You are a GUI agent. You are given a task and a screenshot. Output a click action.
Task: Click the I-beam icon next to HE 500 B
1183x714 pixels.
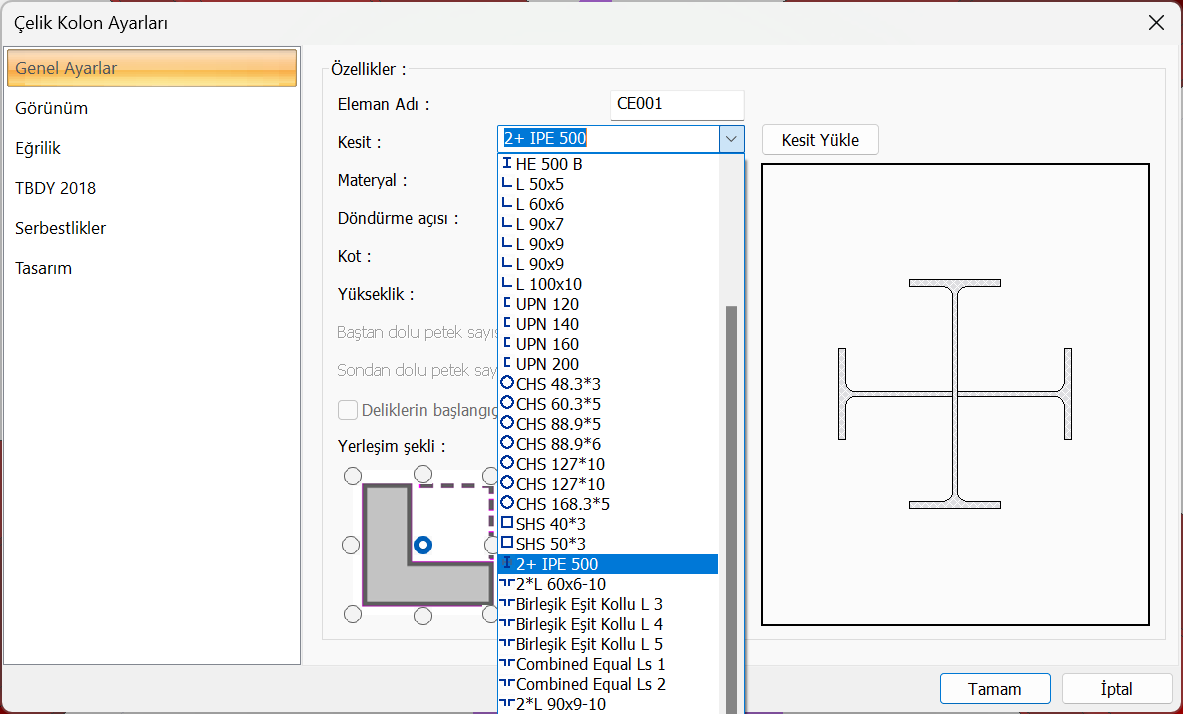tap(507, 164)
